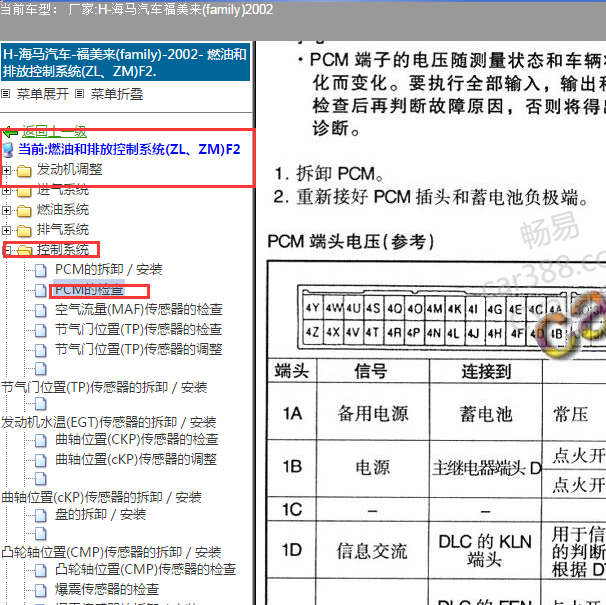Click connector pin 4Y in diagram
Screen dimensions: 606x605
coord(313,308)
